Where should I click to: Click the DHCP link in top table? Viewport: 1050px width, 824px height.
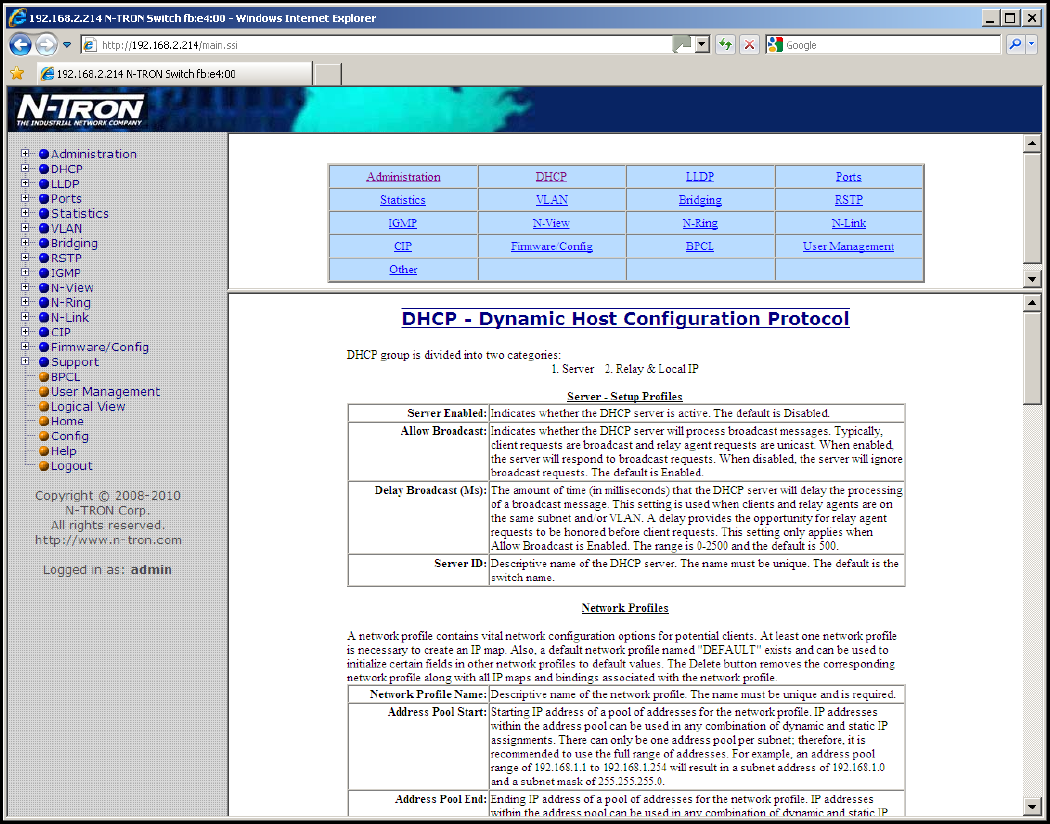pyautogui.click(x=551, y=177)
